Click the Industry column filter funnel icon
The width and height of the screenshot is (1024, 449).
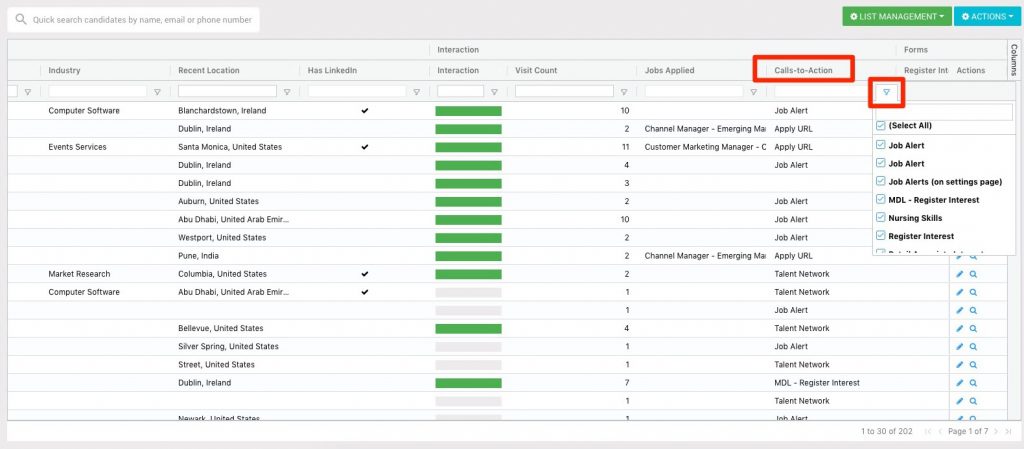coord(157,92)
